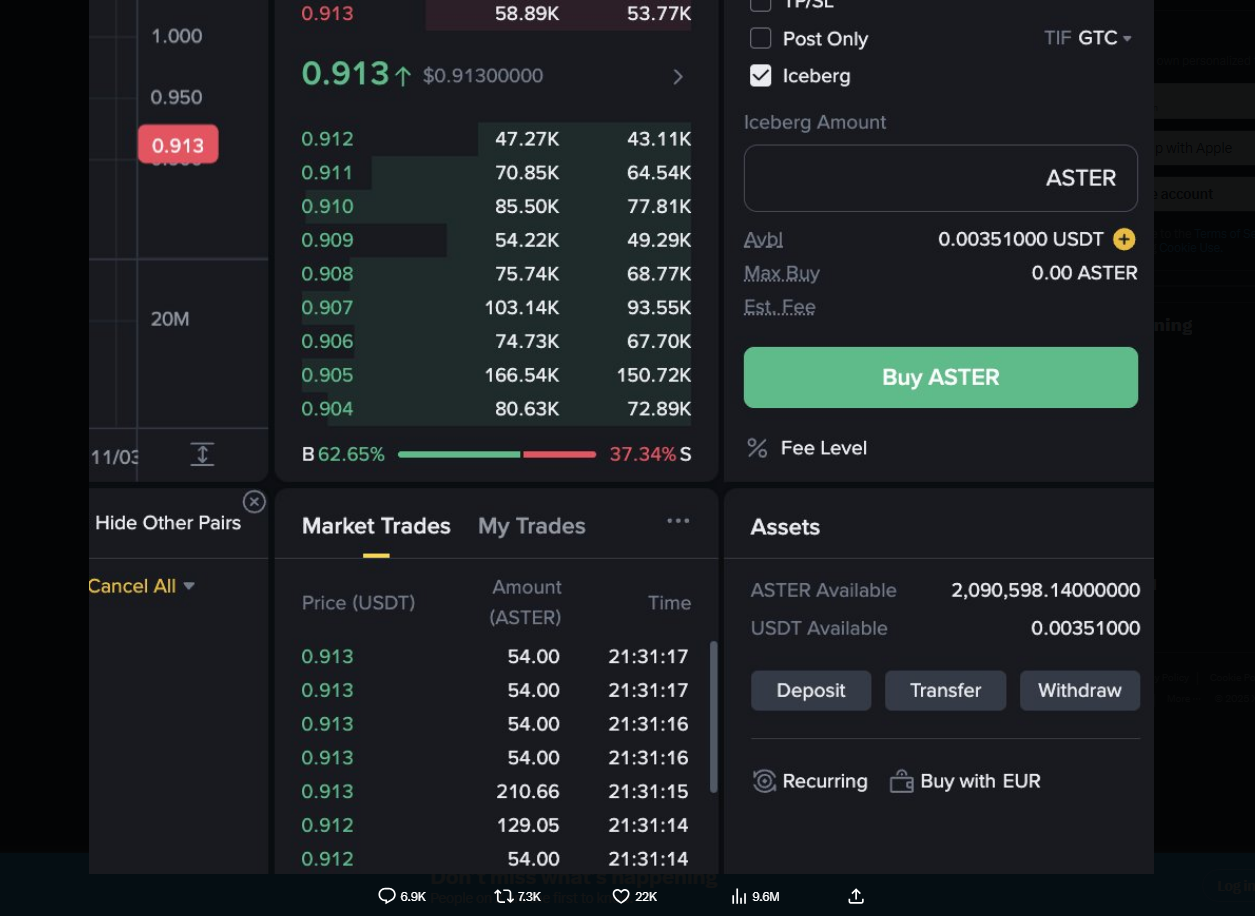Image resolution: width=1255 pixels, height=916 pixels.
Task: Click the green buy-sell ratio bar
Action: click(x=460, y=453)
